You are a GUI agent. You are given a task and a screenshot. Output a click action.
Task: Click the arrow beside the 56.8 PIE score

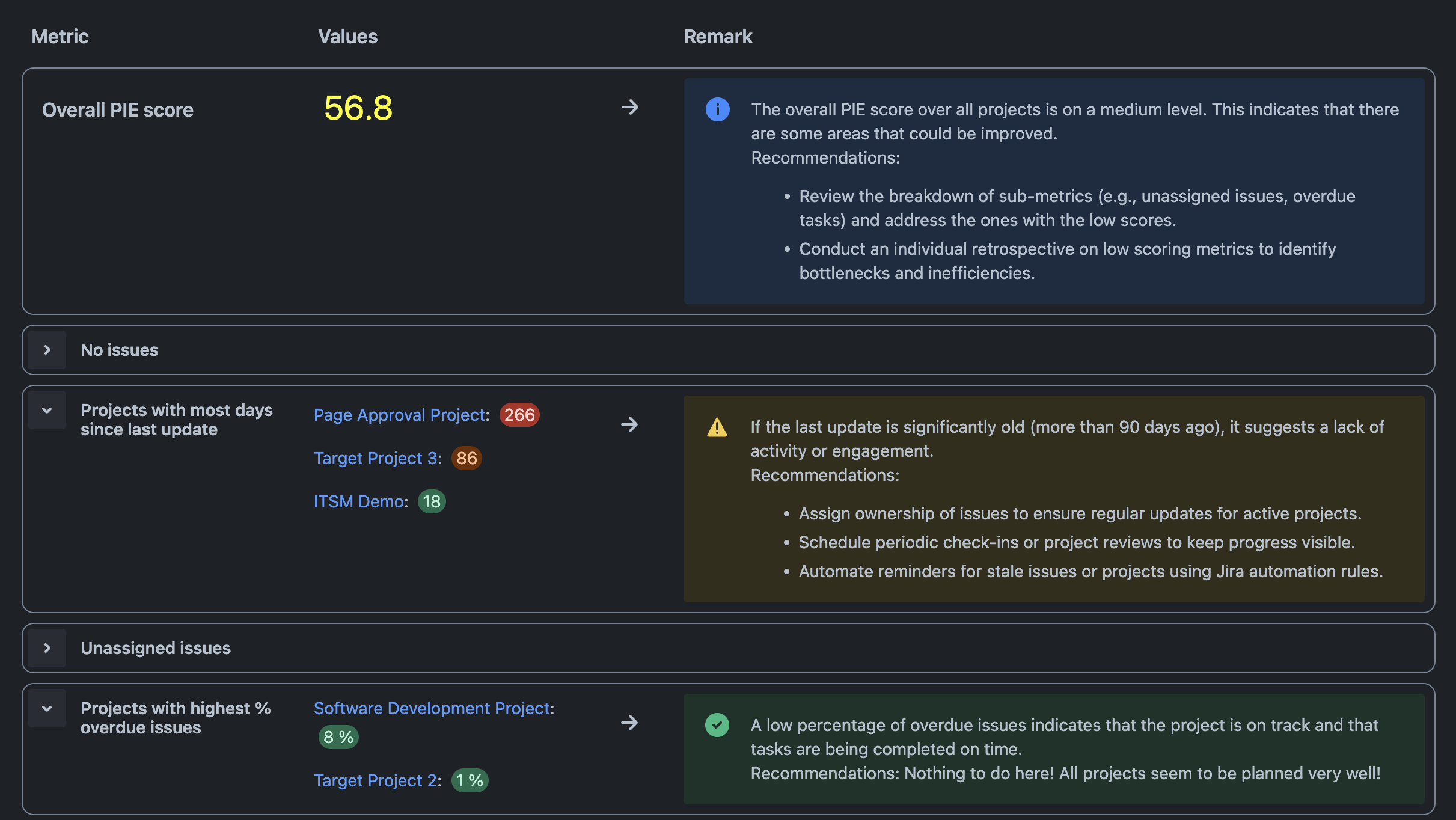click(x=629, y=108)
